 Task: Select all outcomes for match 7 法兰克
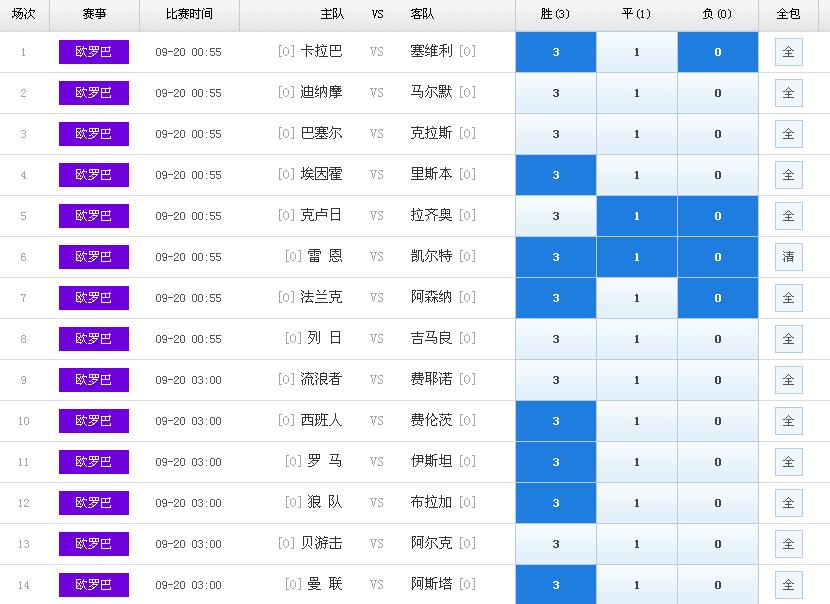tap(789, 298)
